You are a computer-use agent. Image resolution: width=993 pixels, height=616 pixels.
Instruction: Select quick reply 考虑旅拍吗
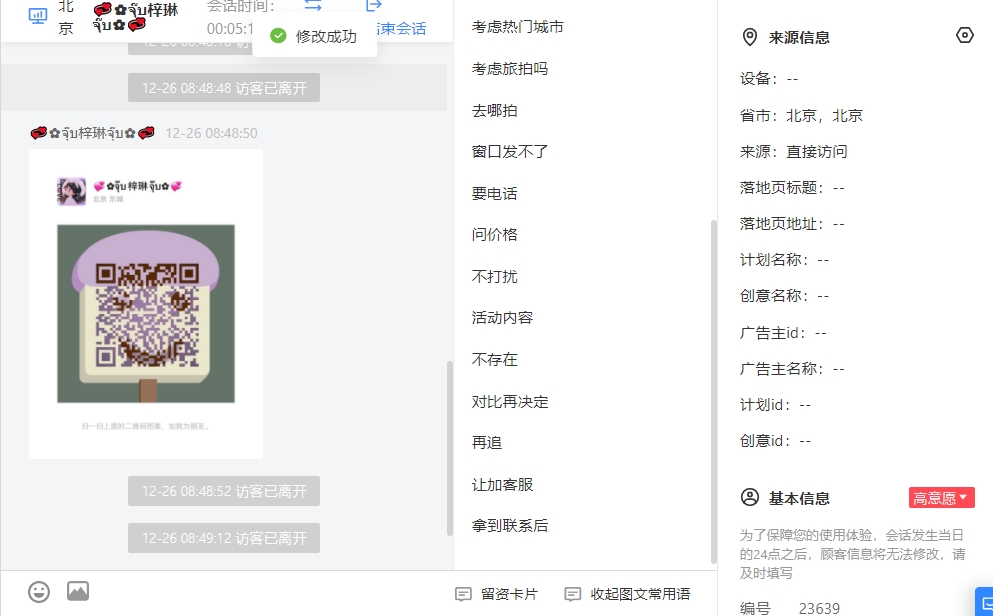tap(510, 69)
